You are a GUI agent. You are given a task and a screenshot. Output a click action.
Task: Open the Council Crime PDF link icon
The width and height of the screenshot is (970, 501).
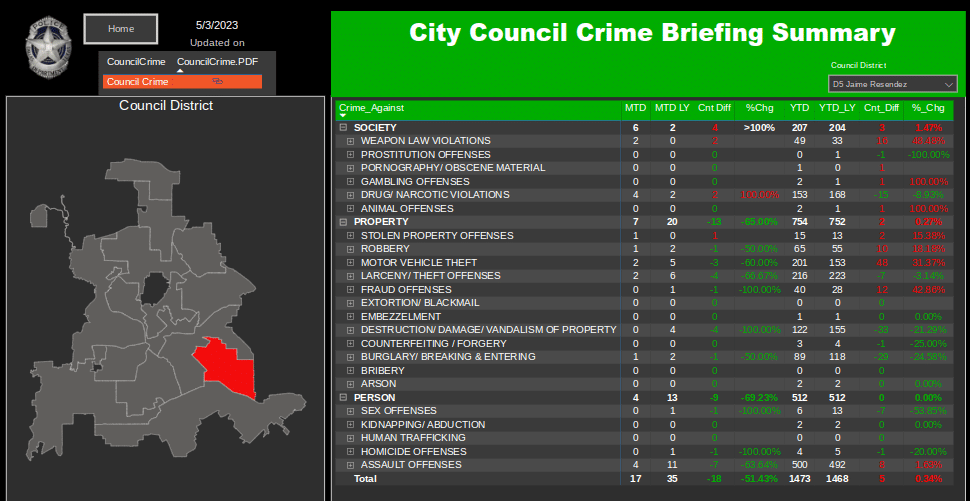coord(217,82)
